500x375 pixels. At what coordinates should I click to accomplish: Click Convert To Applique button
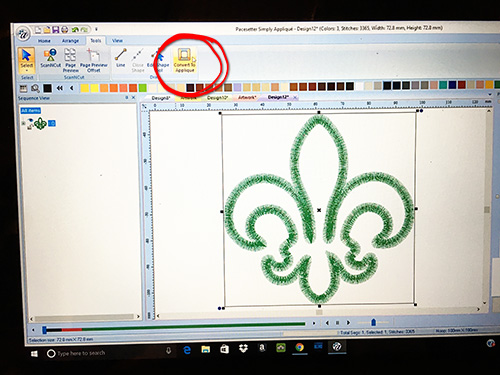coord(185,60)
